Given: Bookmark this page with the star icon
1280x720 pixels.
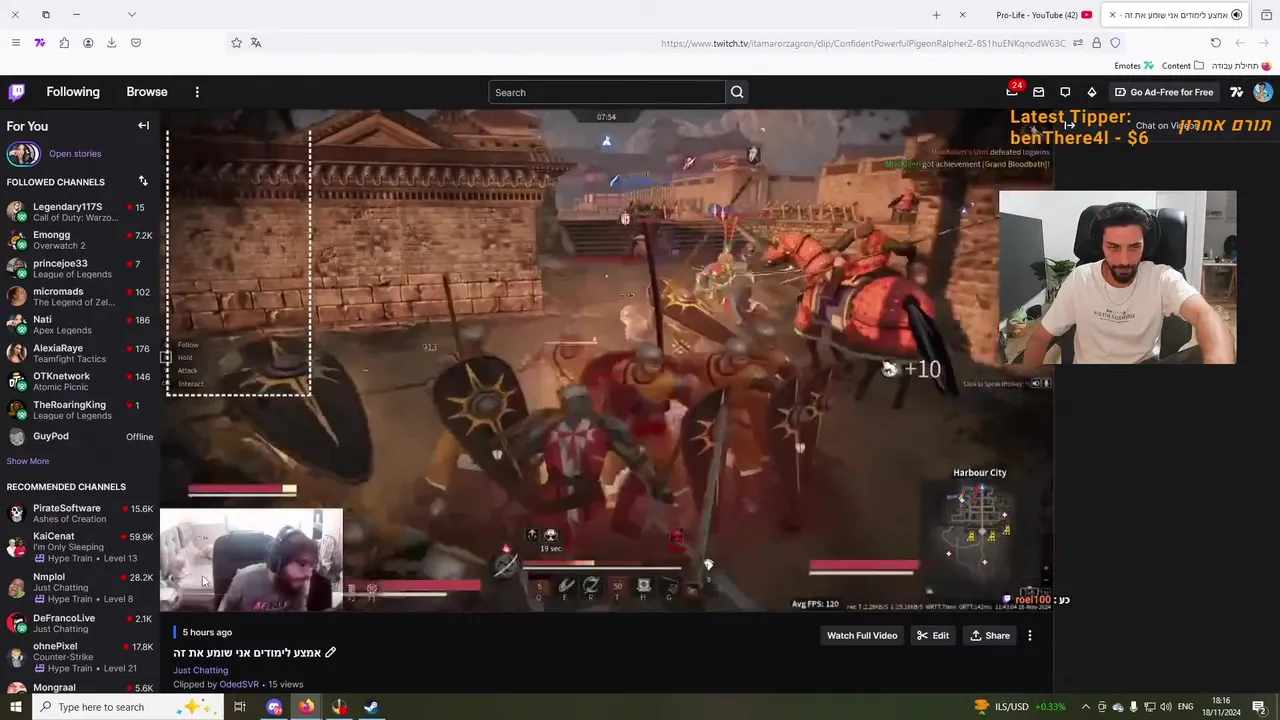Looking at the screenshot, I should (x=236, y=43).
